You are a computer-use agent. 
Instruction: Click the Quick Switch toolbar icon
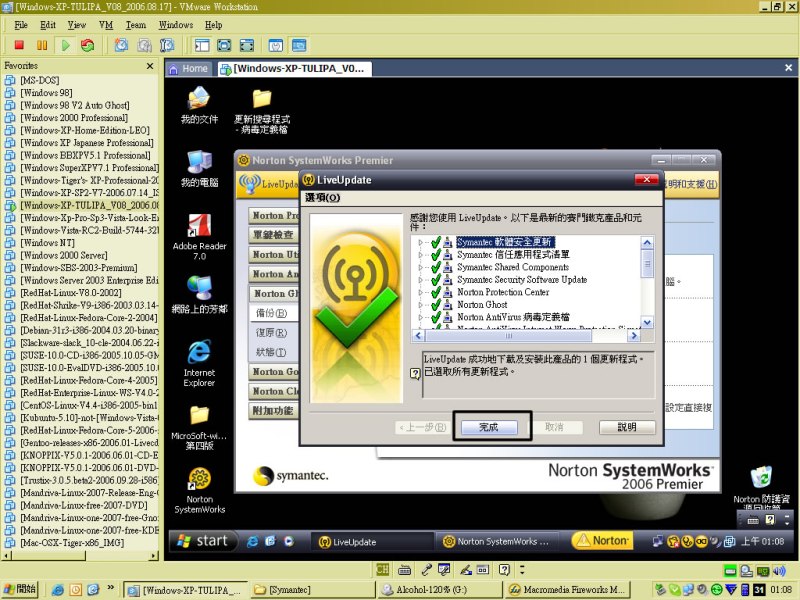[x=247, y=45]
